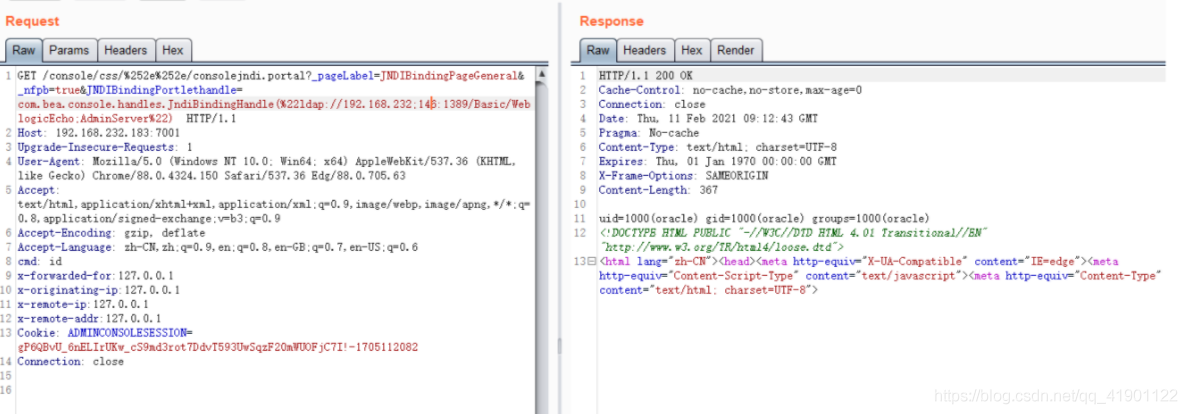The width and height of the screenshot is (1187, 414).
Task: Click the Response panel heading
Action: pos(612,21)
